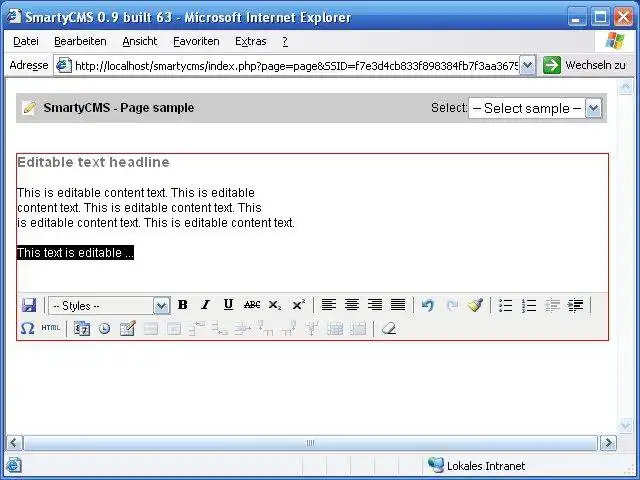The width and height of the screenshot is (640, 480).
Task: Click vertical scrollbar down arrow
Action: click(625, 426)
